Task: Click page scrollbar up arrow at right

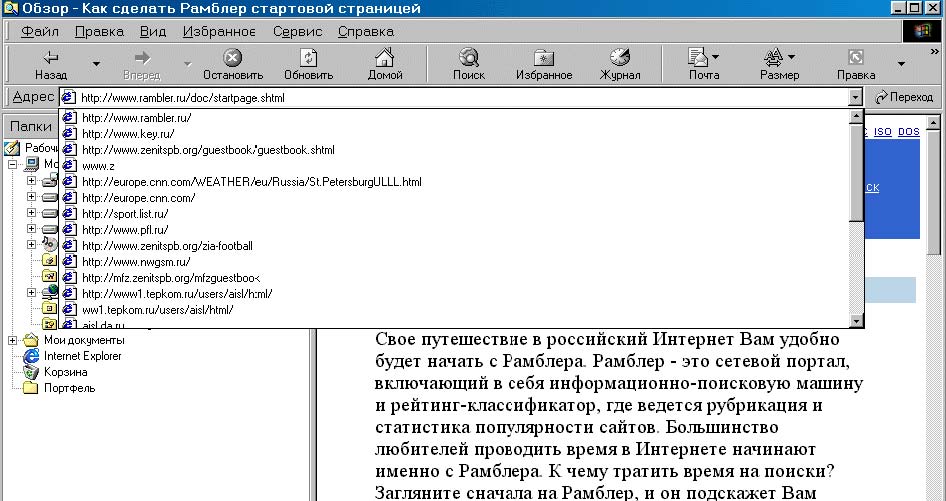Action: (x=933, y=123)
